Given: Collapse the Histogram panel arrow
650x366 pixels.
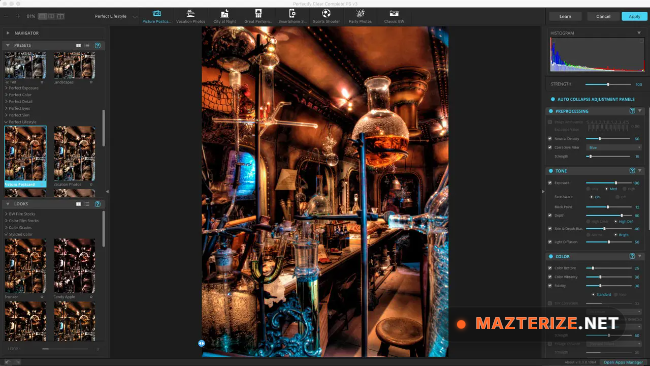Looking at the screenshot, I should pos(639,33).
